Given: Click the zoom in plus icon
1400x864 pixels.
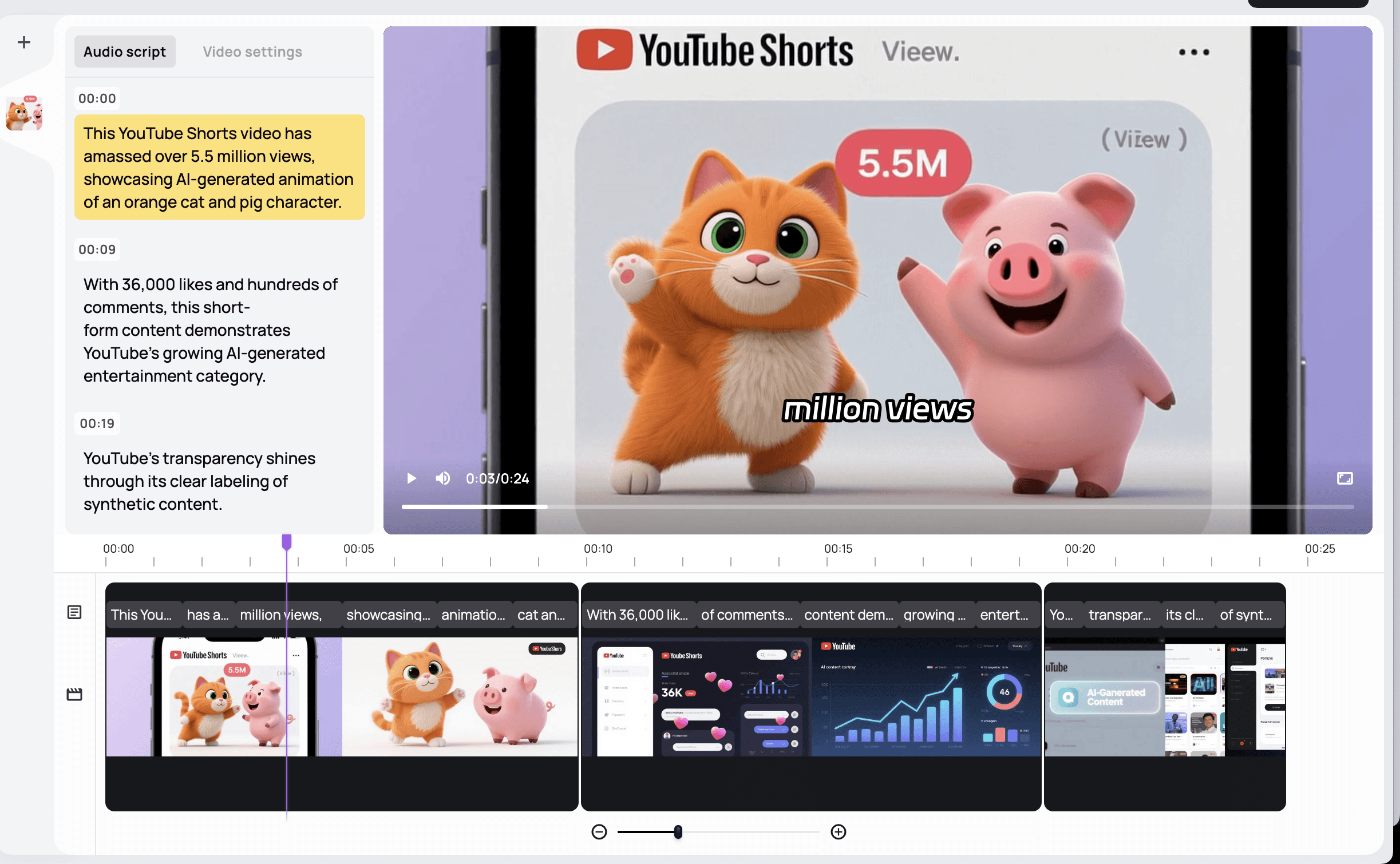Looking at the screenshot, I should tap(838, 832).
